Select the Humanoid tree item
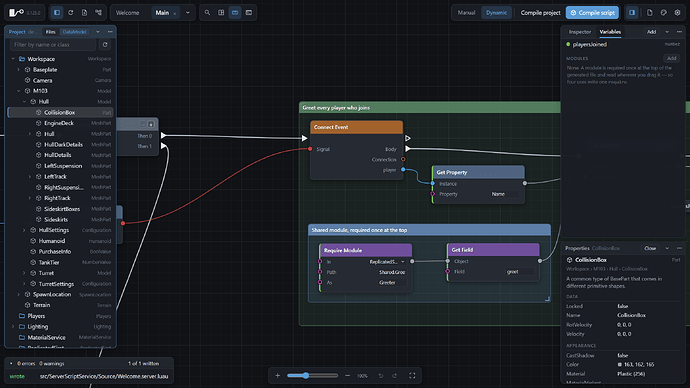 (x=60, y=241)
